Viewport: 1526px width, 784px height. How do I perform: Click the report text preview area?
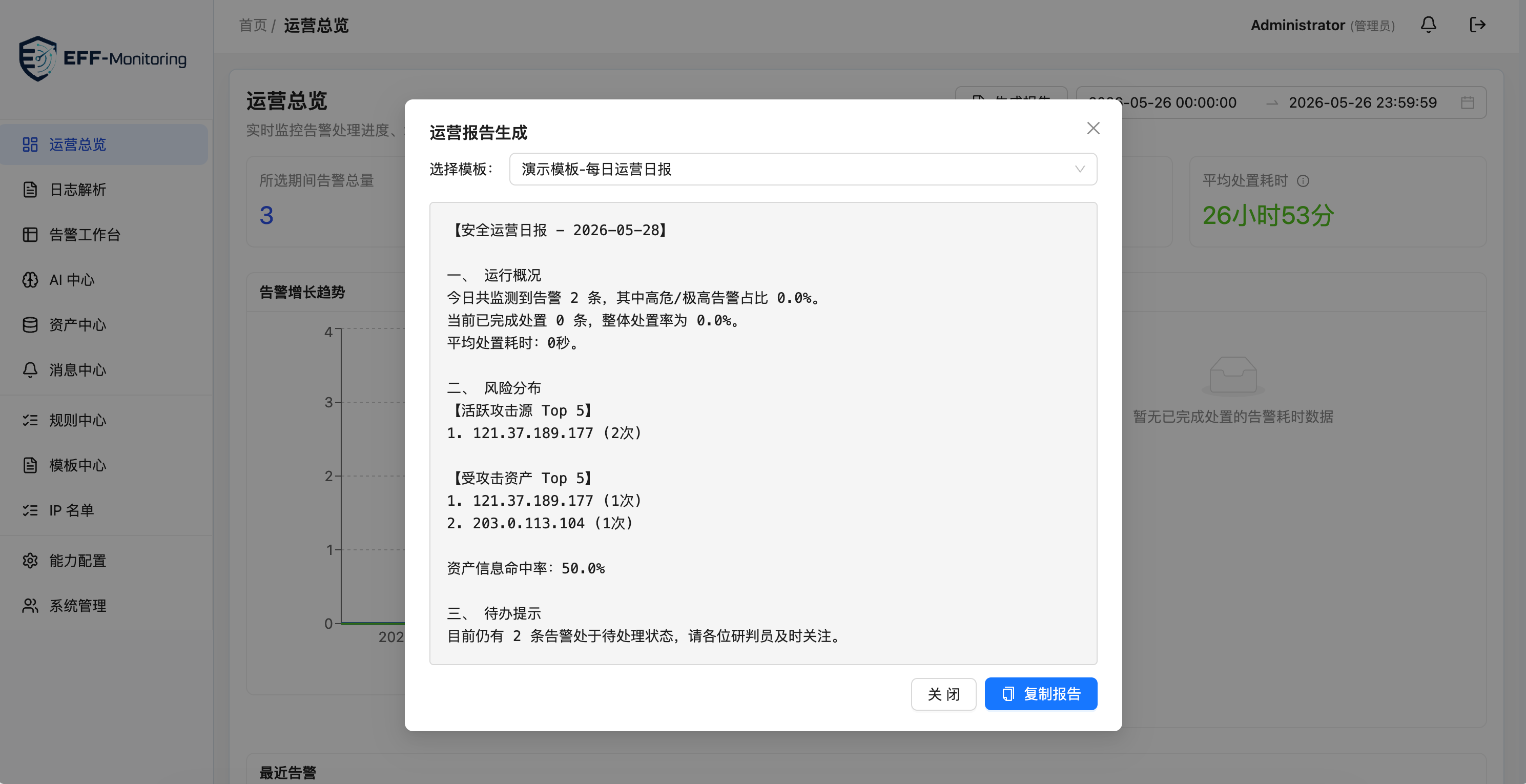click(763, 433)
